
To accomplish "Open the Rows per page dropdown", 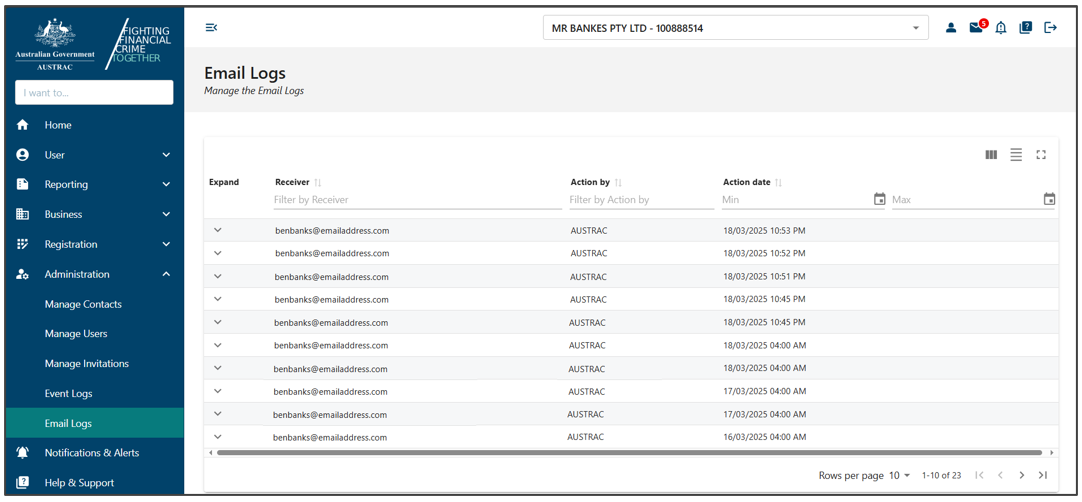I will pyautogui.click(x=898, y=475).
